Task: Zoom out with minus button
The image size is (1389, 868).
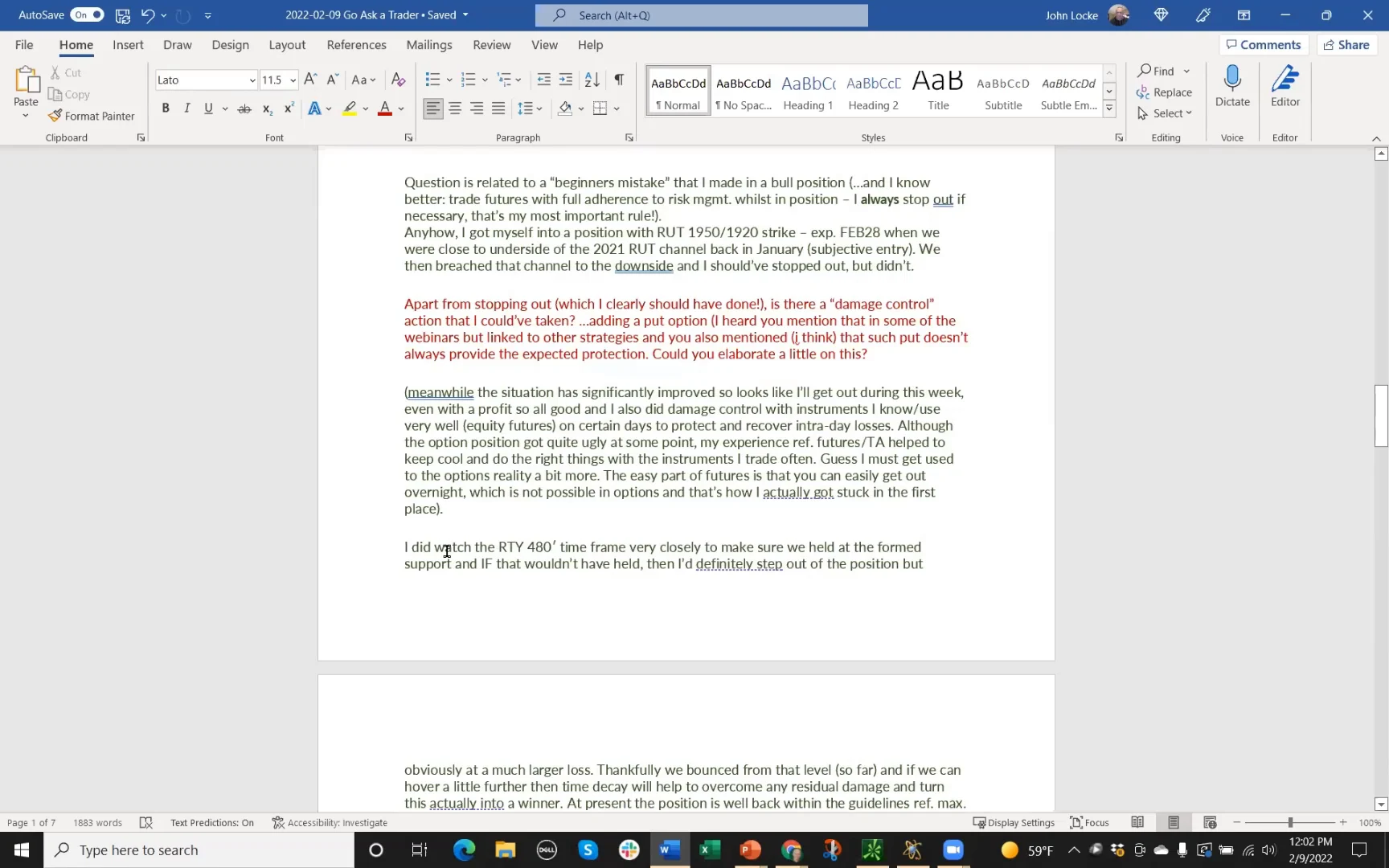Action: coord(1237,822)
